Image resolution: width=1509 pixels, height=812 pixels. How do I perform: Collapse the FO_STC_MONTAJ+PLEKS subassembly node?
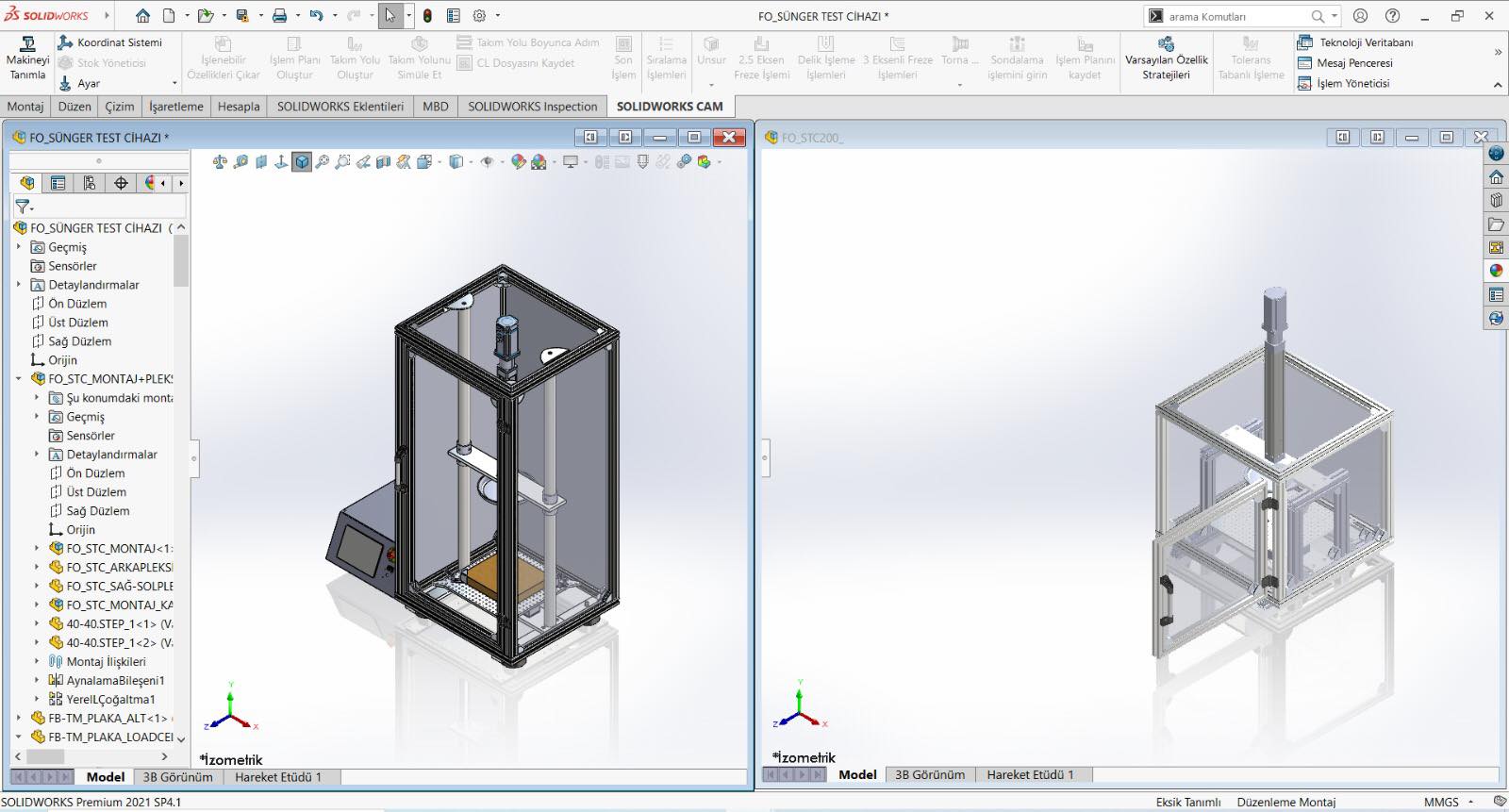18,379
